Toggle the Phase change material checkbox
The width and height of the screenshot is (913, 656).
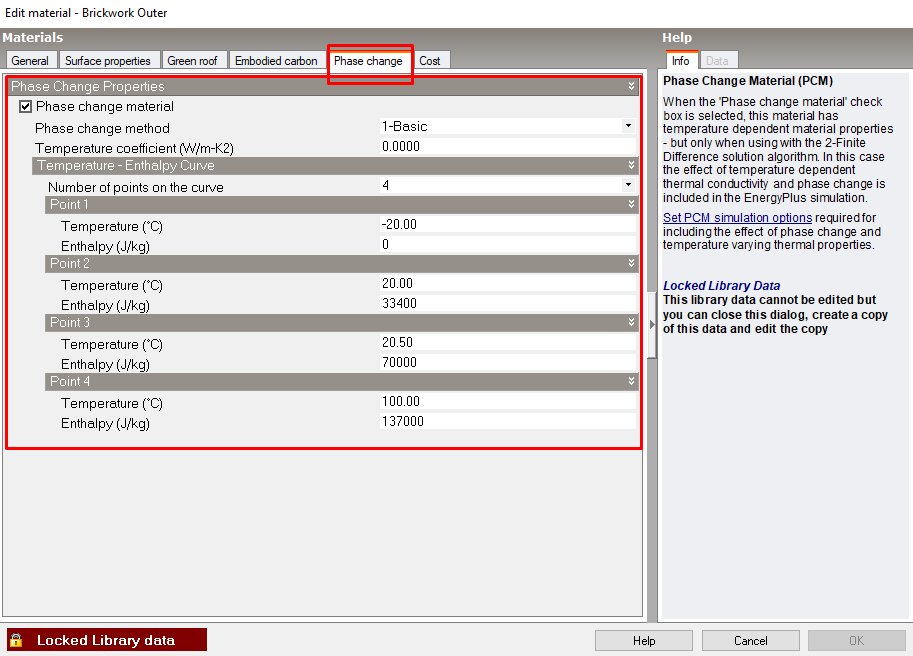[25, 107]
